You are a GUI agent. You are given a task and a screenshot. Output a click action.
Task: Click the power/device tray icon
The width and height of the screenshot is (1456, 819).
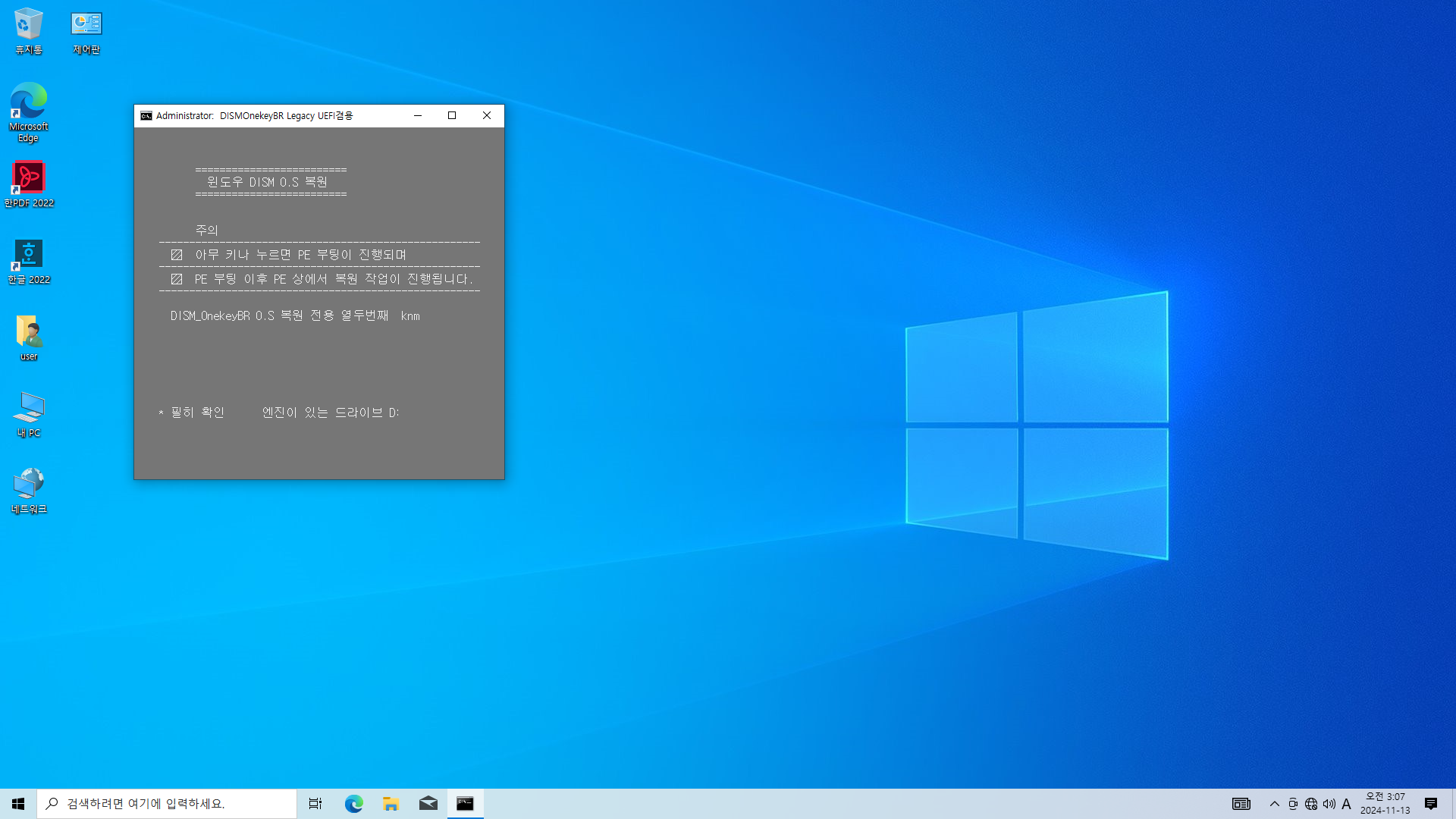(1293, 804)
